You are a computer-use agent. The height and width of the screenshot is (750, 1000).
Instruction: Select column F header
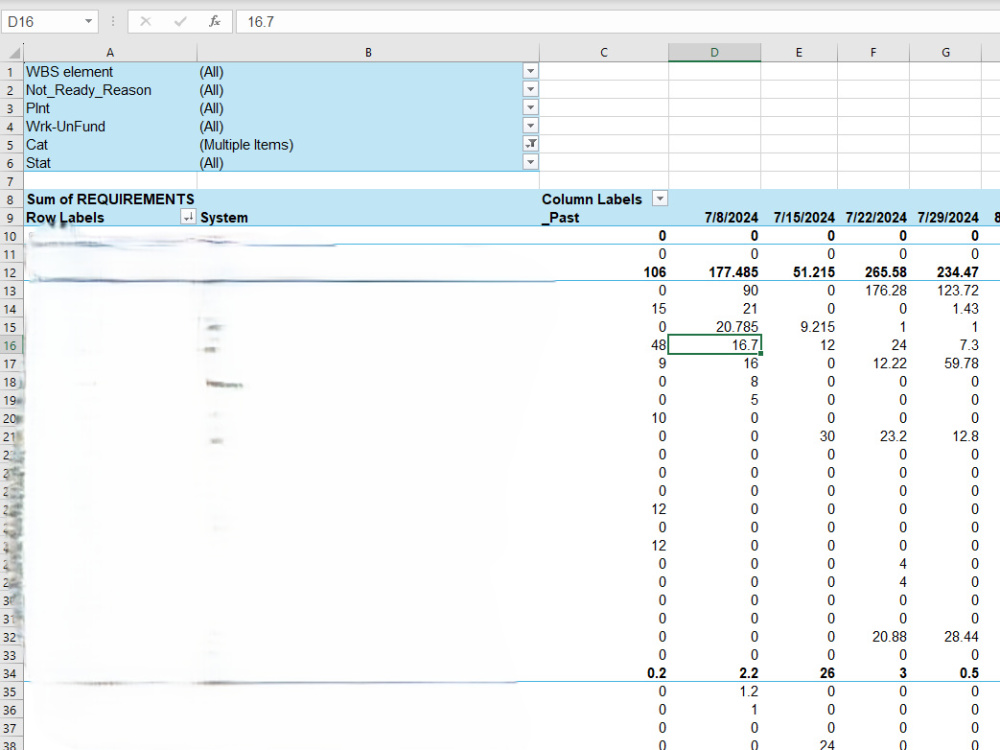click(873, 53)
